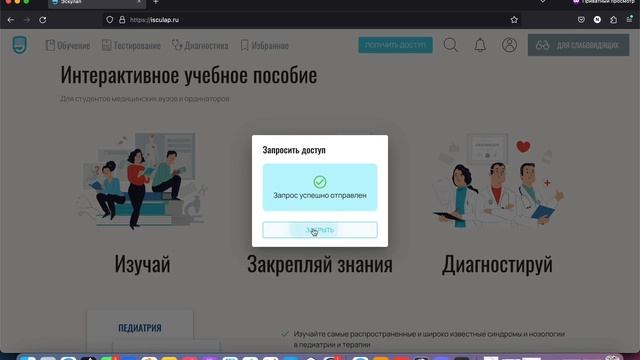Viewport: 640px width, 360px height.
Task: Click the Получить доступ button
Action: (x=395, y=45)
